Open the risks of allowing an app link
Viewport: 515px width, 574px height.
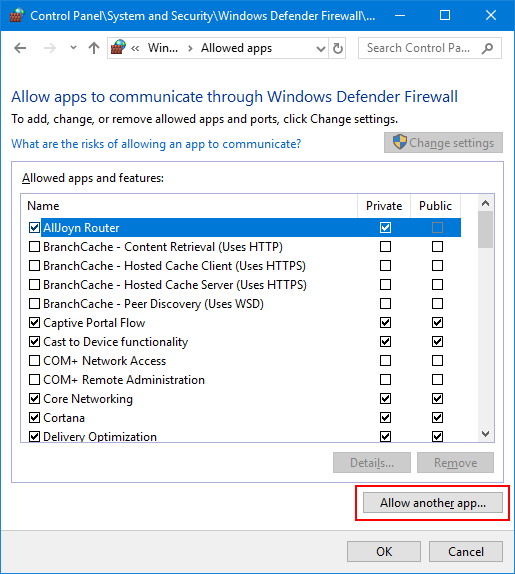(x=156, y=144)
